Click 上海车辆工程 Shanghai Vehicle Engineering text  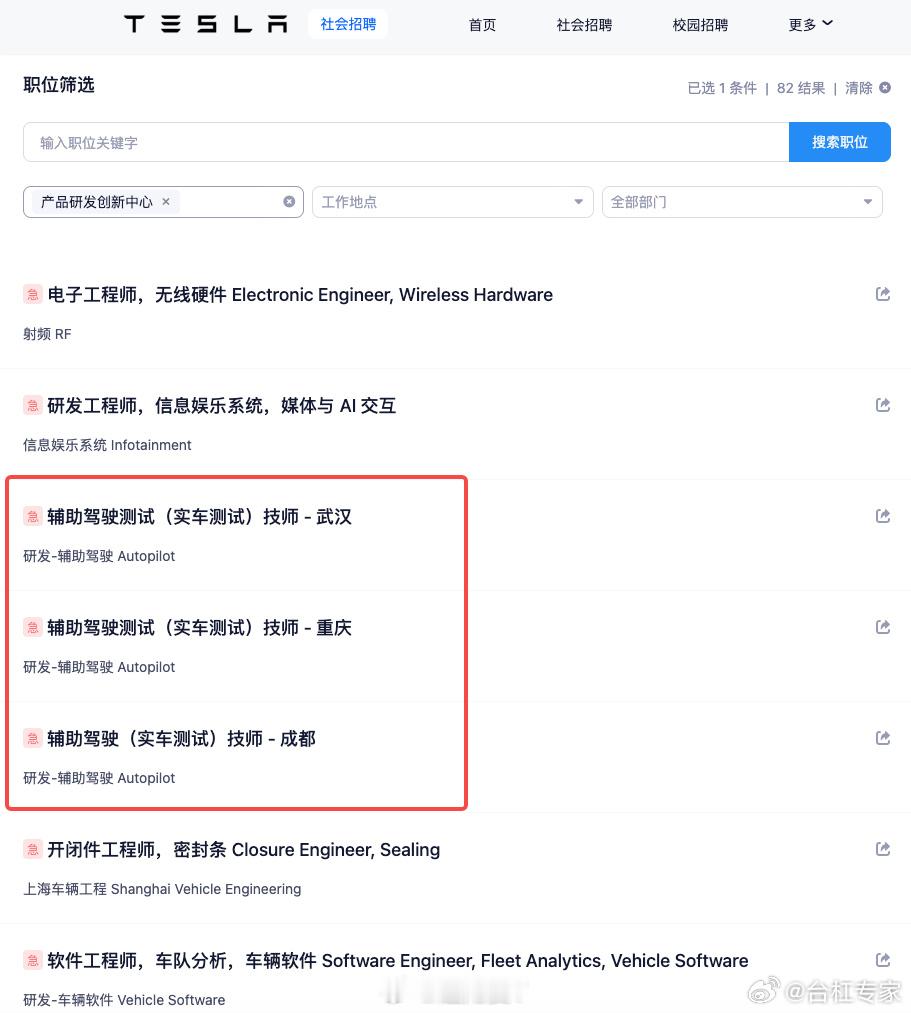pyautogui.click(x=162, y=890)
